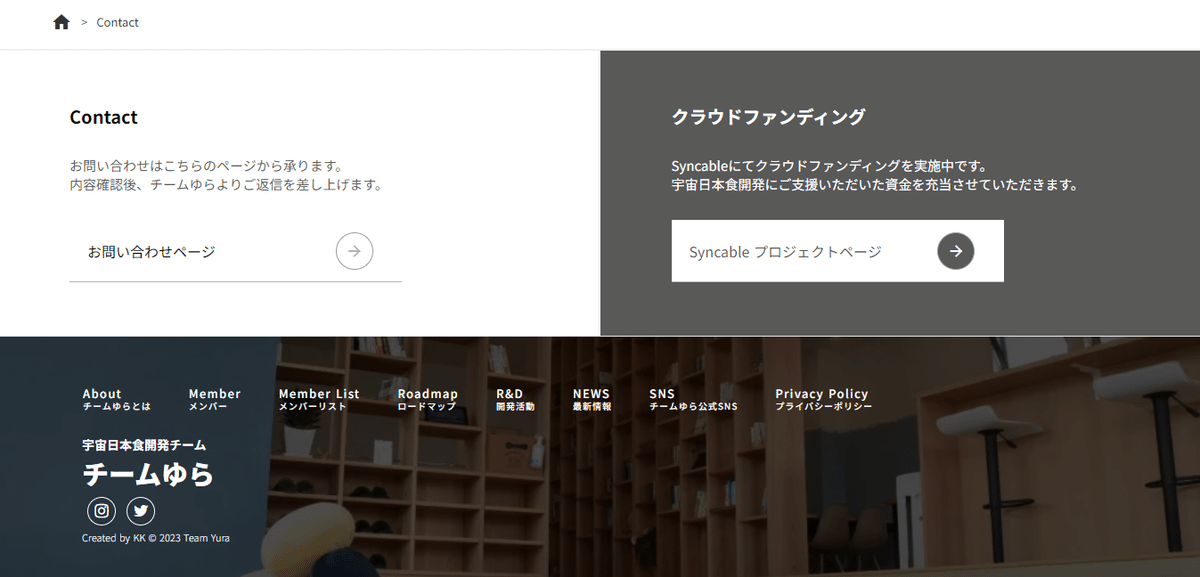
Task: Click Created by KK © 2023 Team Yura
Action: [156, 538]
